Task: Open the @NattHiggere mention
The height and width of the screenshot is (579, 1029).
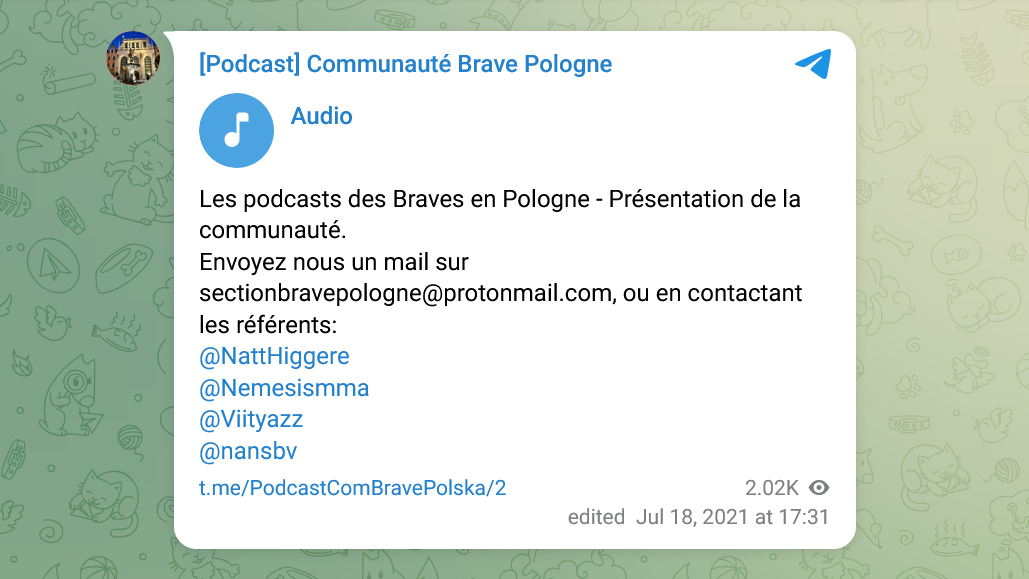Action: click(x=274, y=356)
